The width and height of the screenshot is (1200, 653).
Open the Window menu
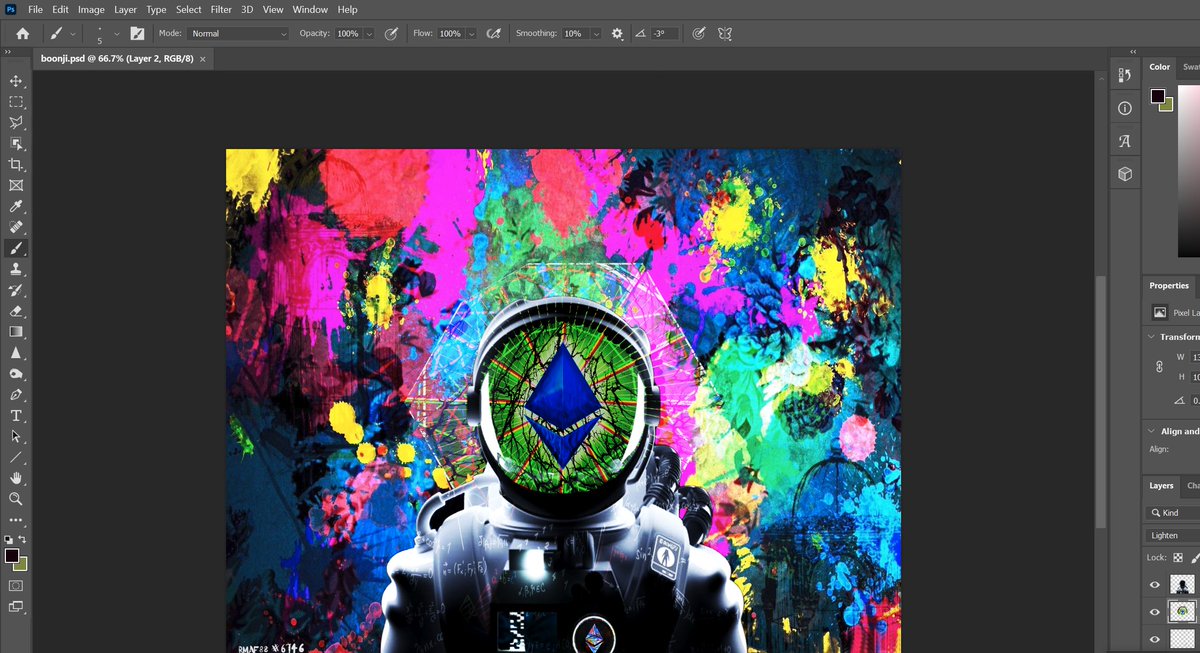(x=310, y=9)
